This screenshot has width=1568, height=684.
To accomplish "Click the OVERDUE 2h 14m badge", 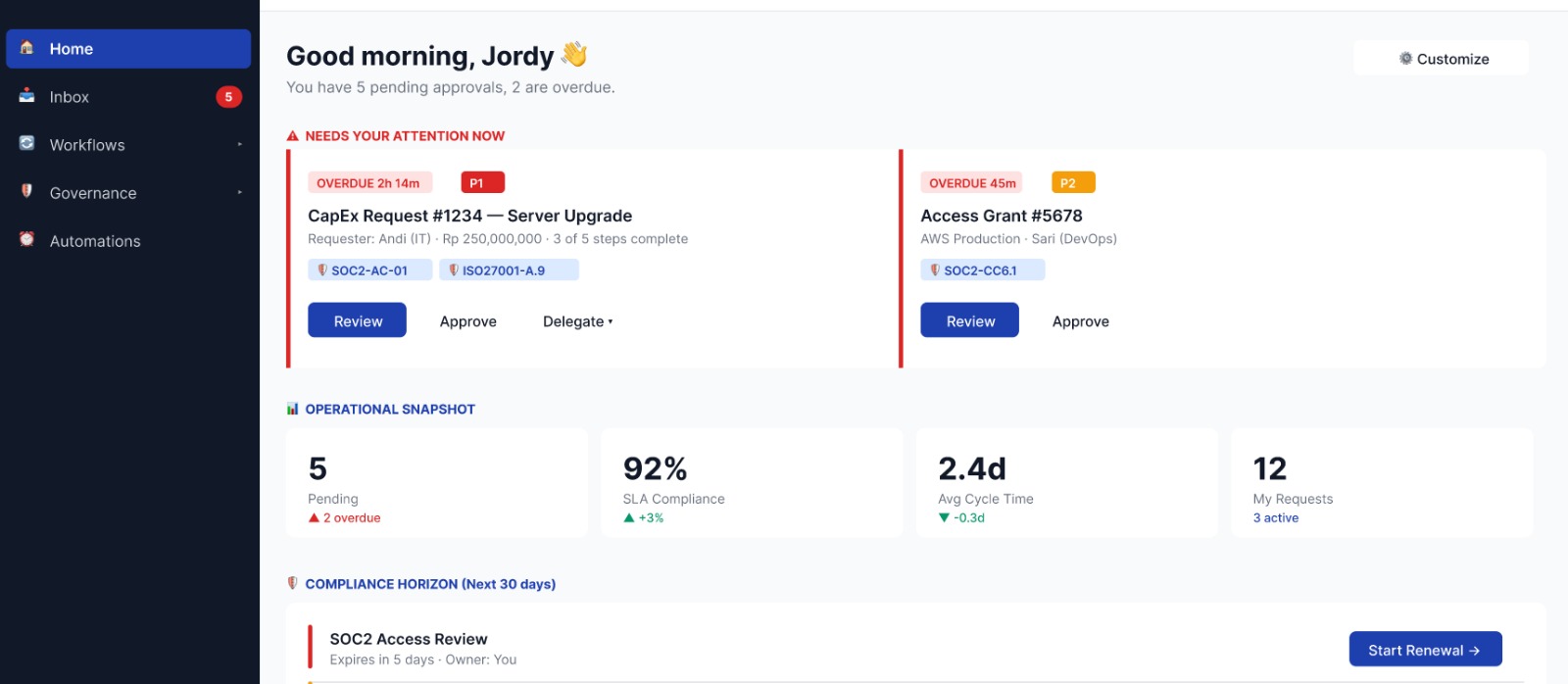I will point(369,183).
